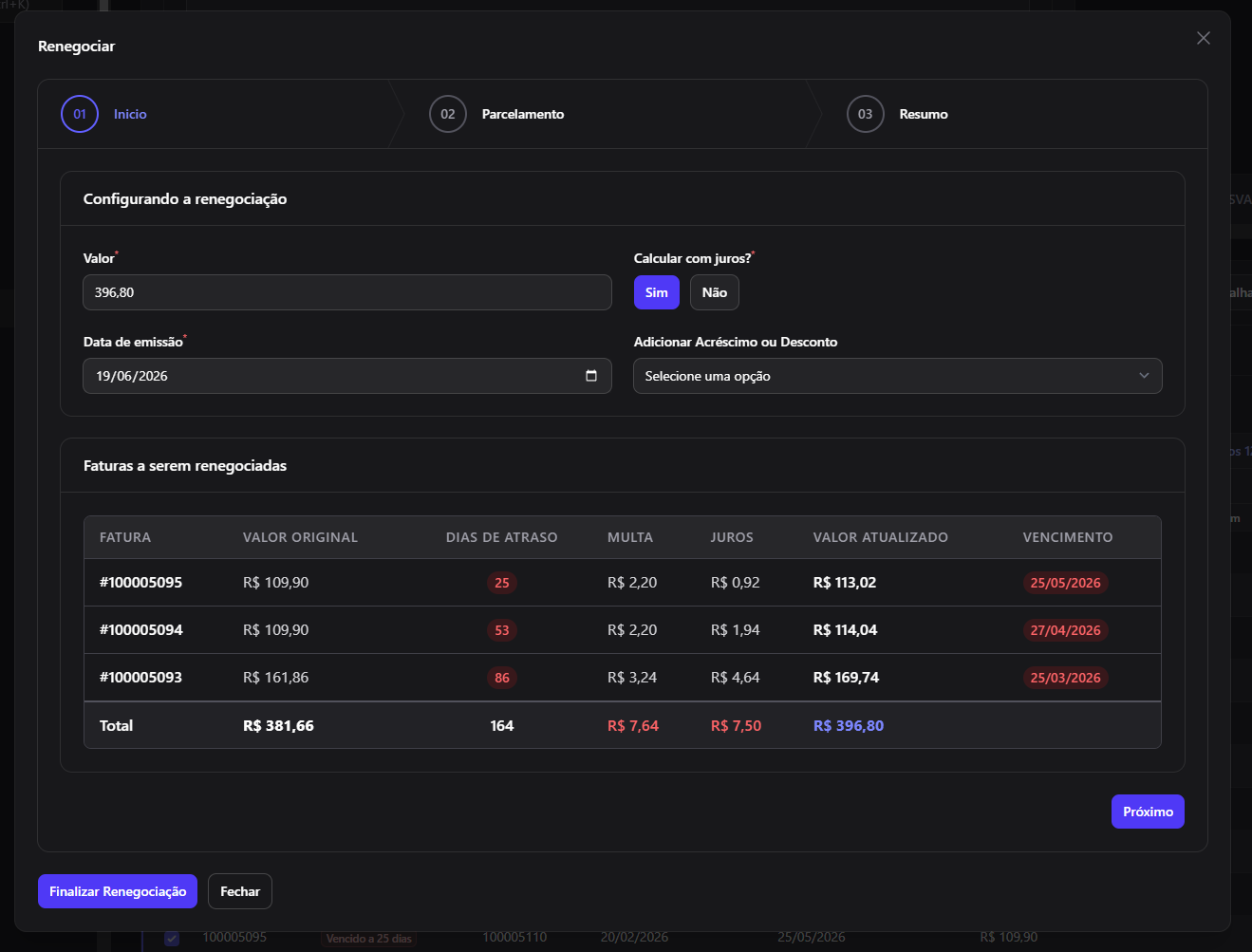The height and width of the screenshot is (952, 1252).
Task: Click the 27/04/2026 vencimento badge
Action: coord(1066,630)
